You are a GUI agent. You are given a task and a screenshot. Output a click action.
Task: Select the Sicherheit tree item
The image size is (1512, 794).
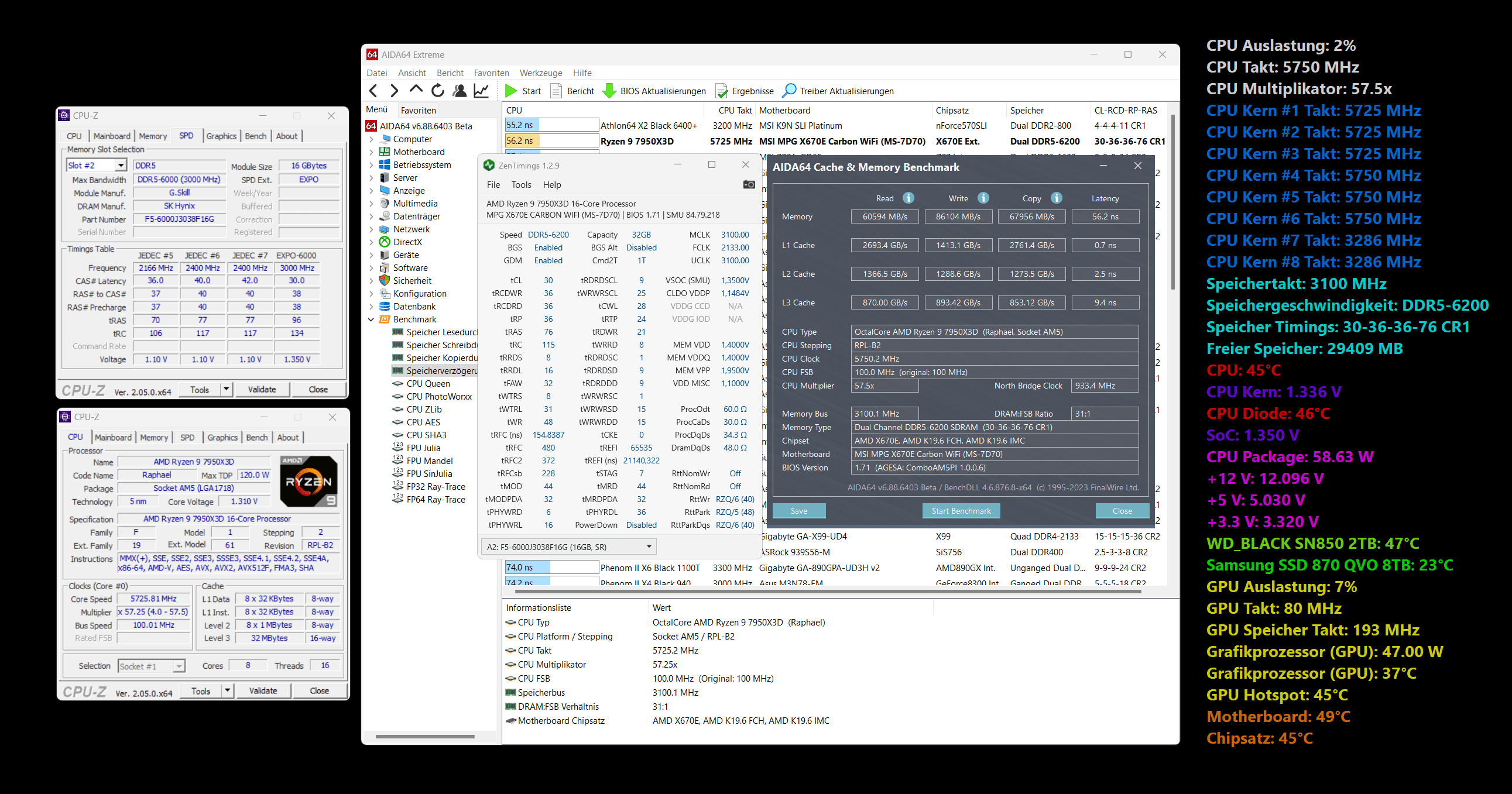click(412, 280)
